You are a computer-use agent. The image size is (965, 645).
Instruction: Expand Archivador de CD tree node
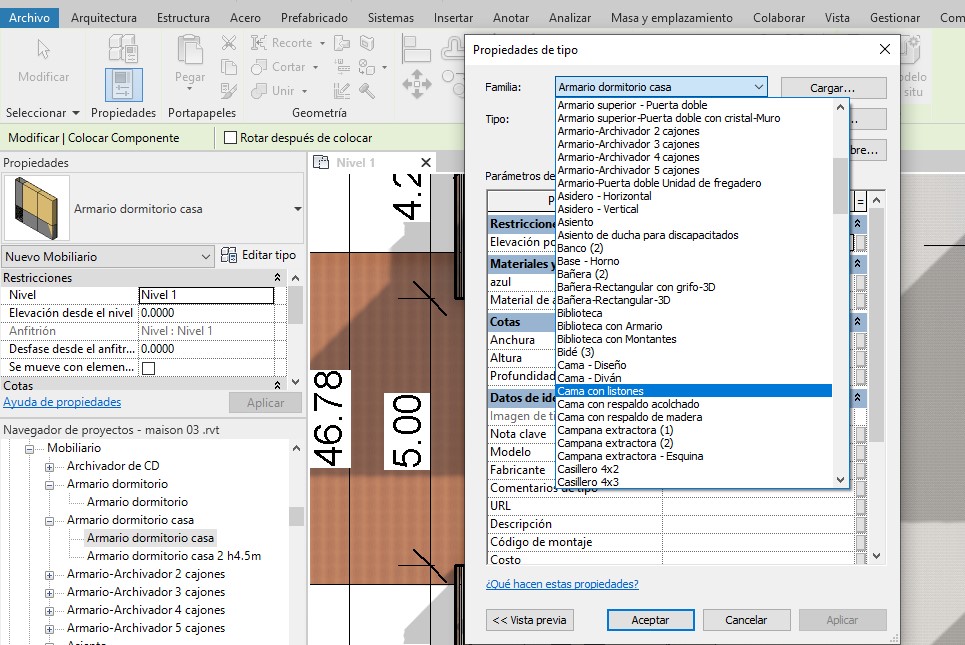click(x=50, y=466)
